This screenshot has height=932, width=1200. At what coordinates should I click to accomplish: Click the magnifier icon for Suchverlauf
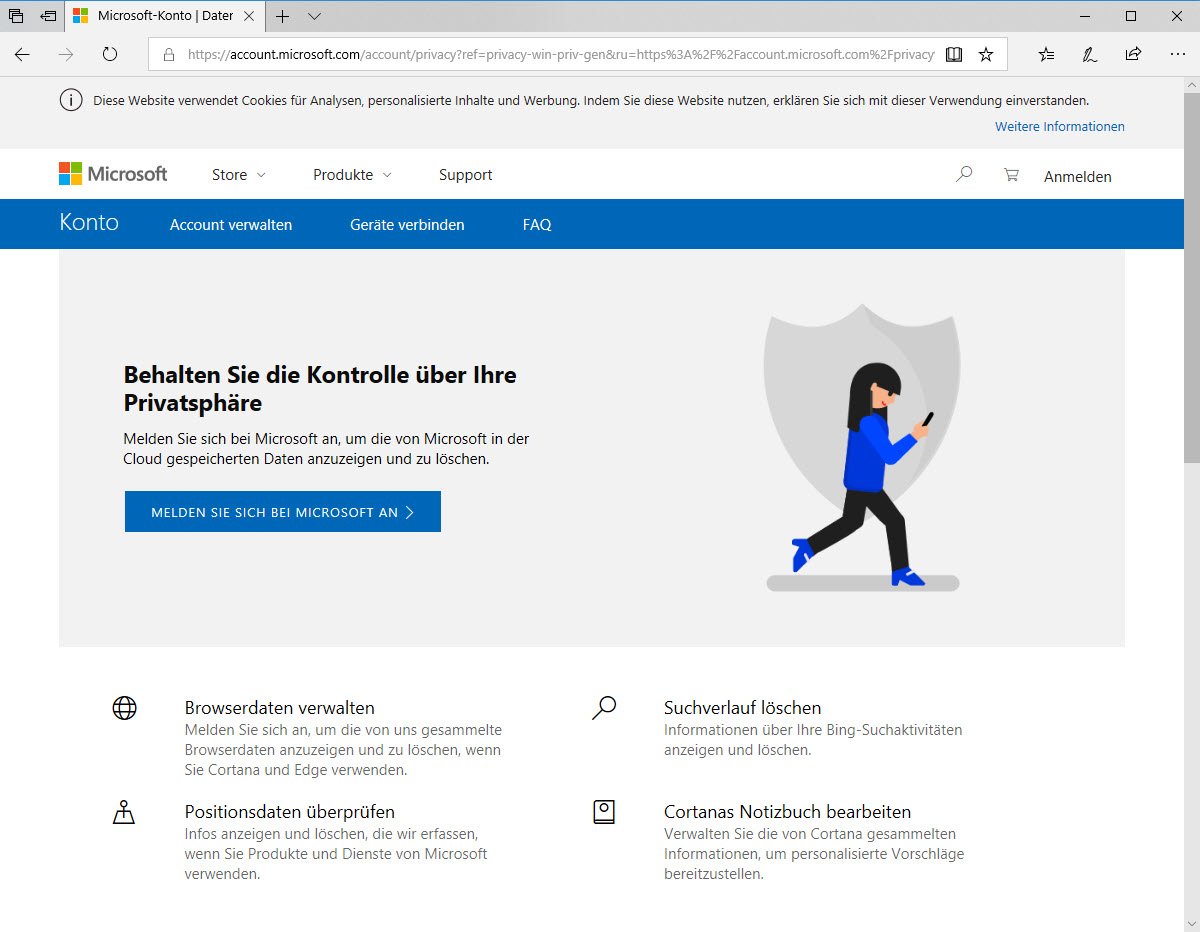[x=604, y=708]
